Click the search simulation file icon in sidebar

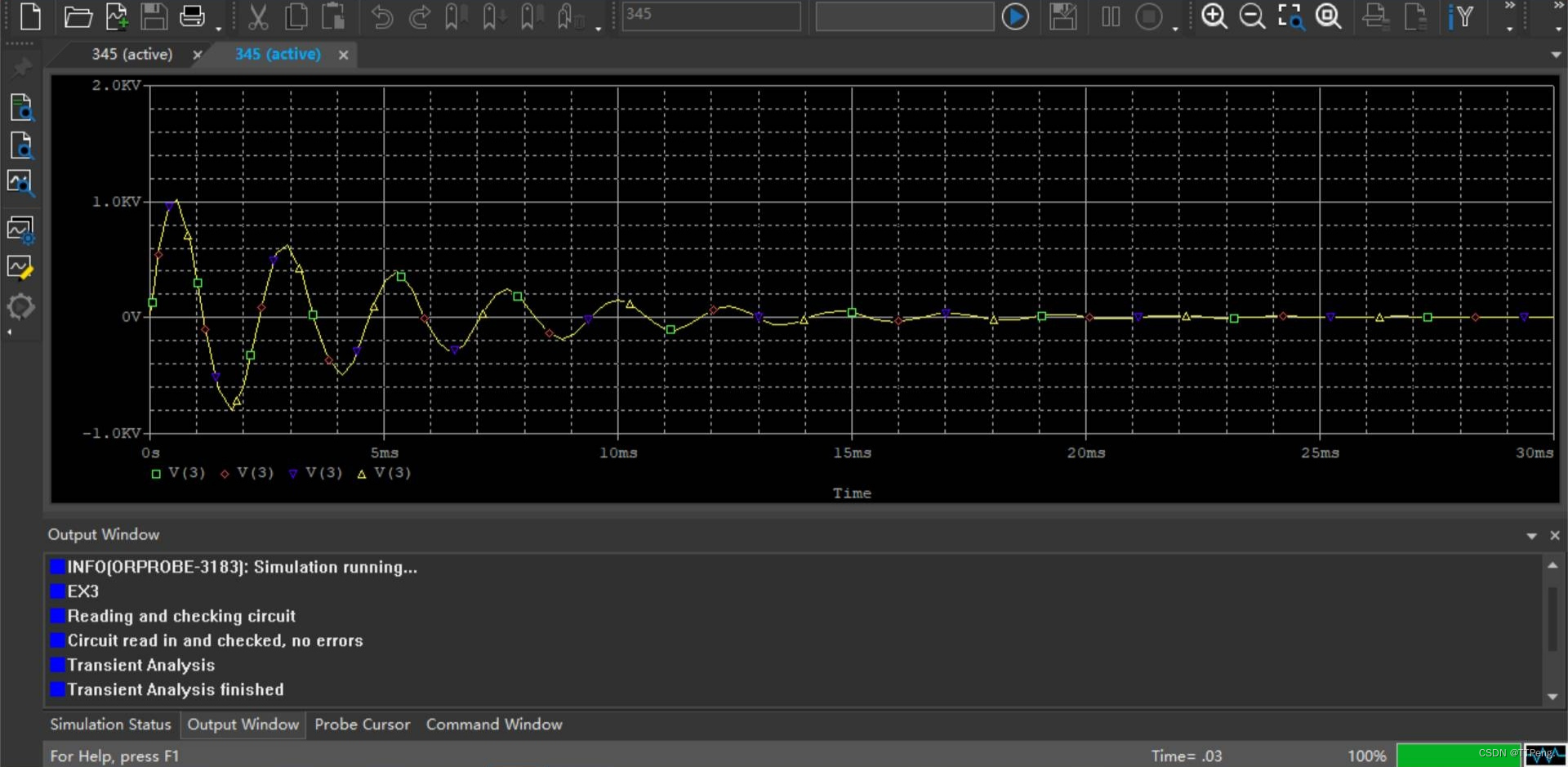(x=21, y=145)
